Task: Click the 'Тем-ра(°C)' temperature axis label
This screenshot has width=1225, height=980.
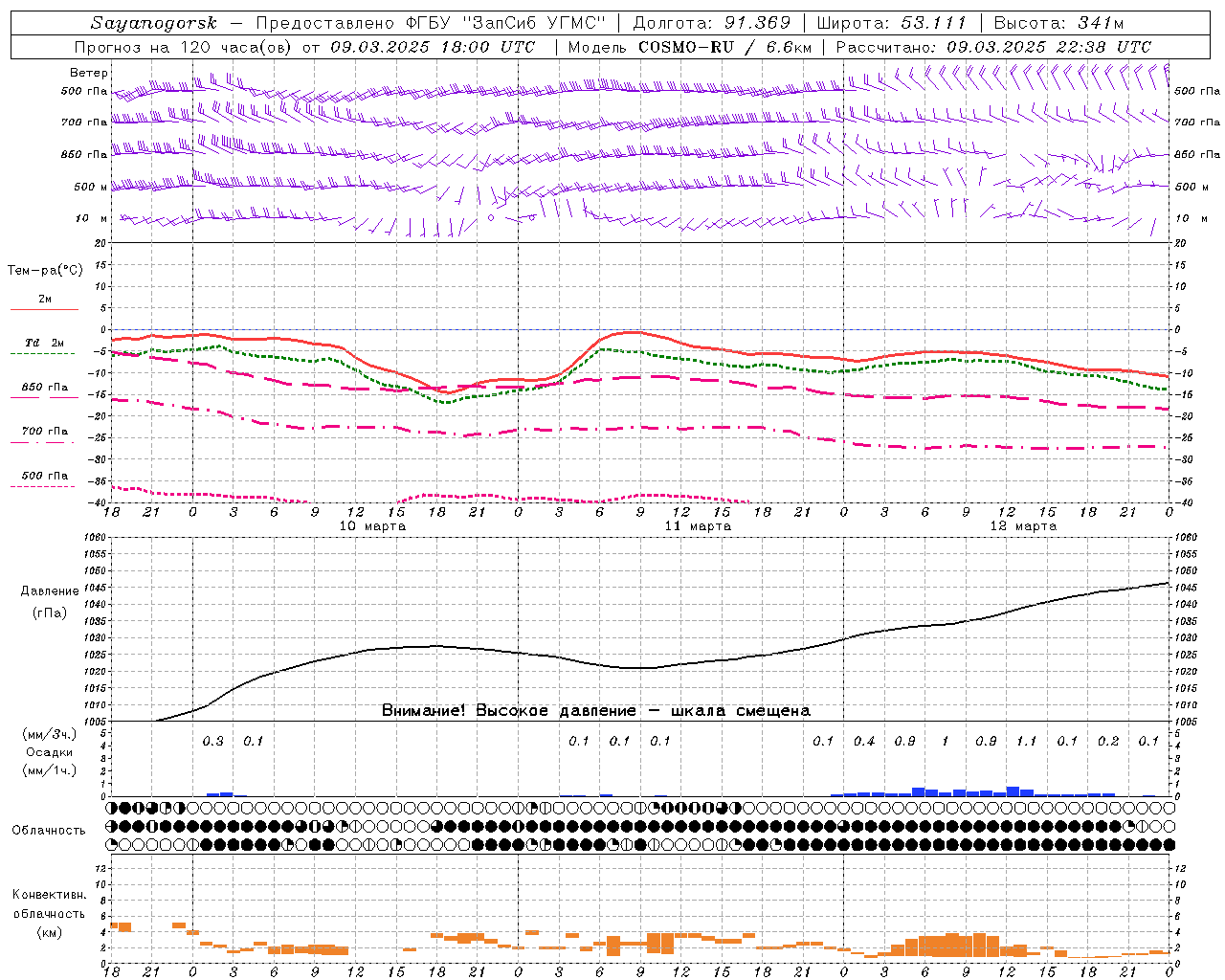Action: (45, 270)
